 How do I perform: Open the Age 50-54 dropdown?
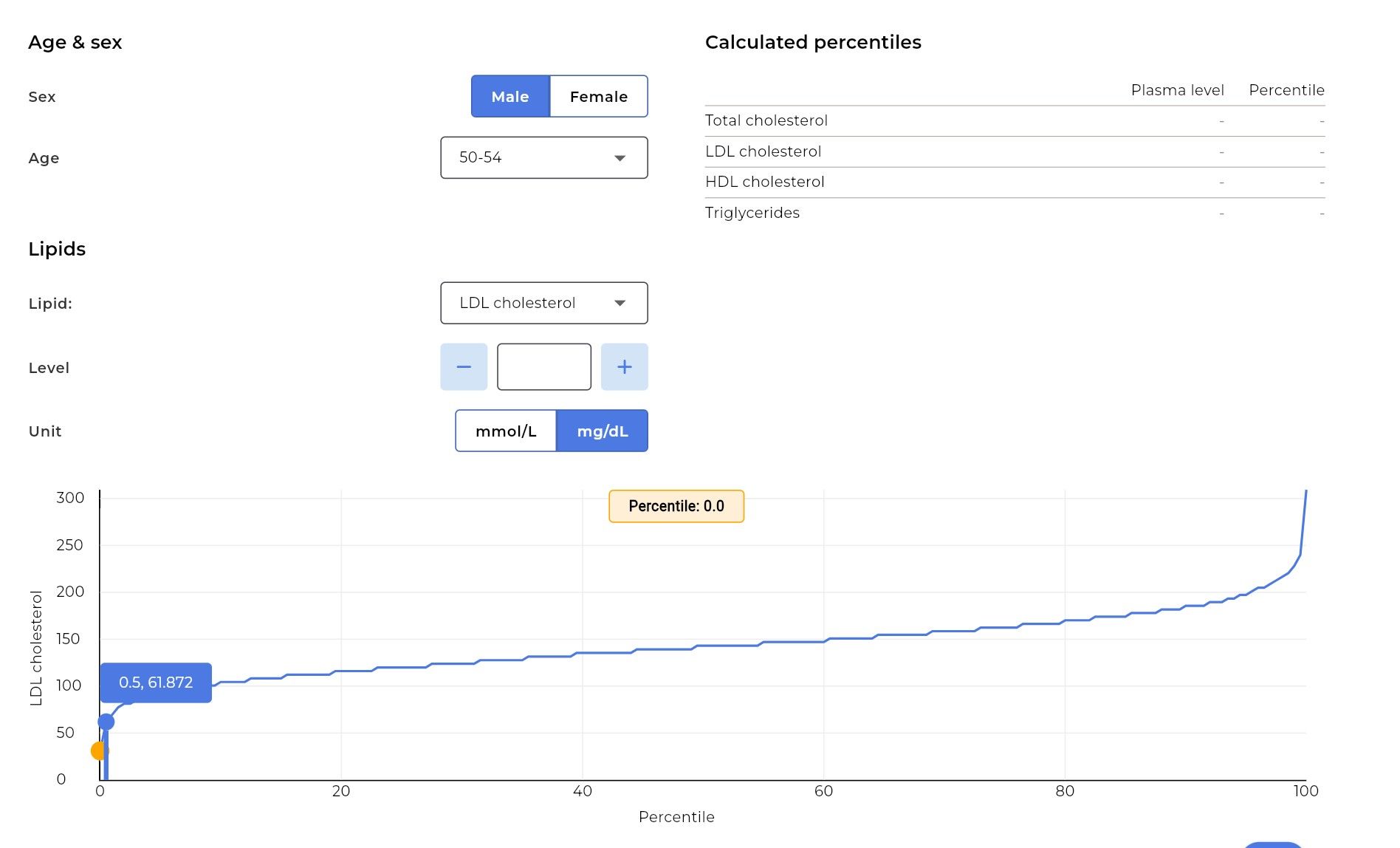(544, 157)
